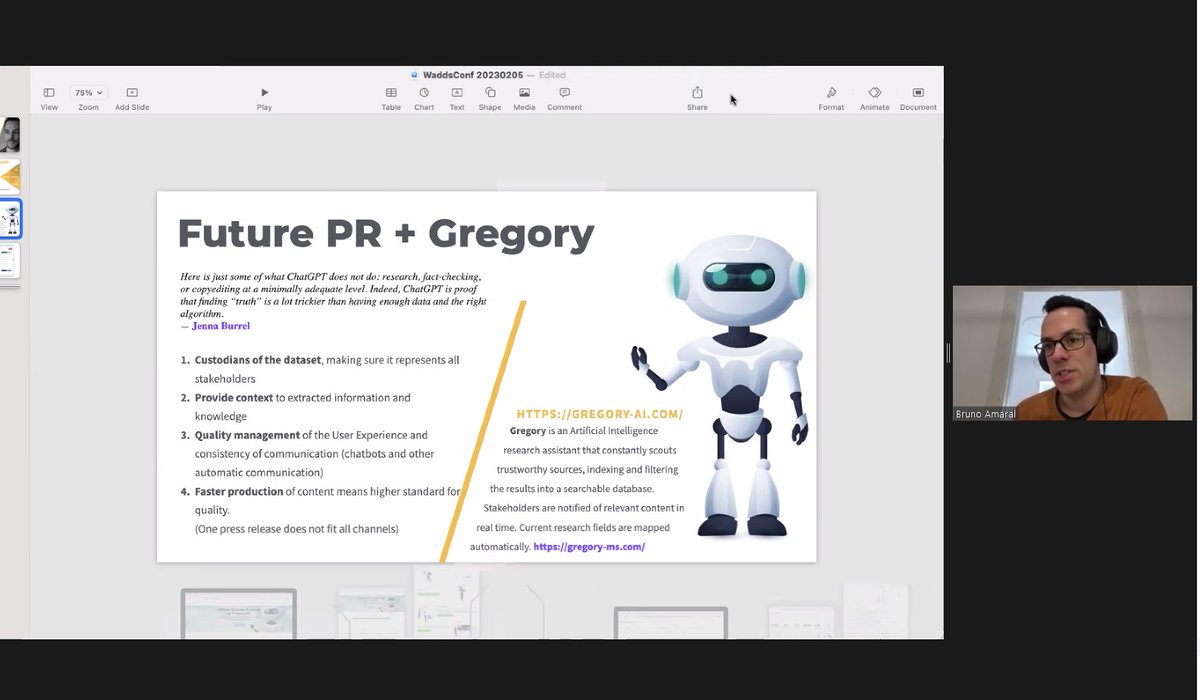Viewport: 1200px width, 700px height.
Task: Insert a Chart
Action: pyautogui.click(x=424, y=98)
